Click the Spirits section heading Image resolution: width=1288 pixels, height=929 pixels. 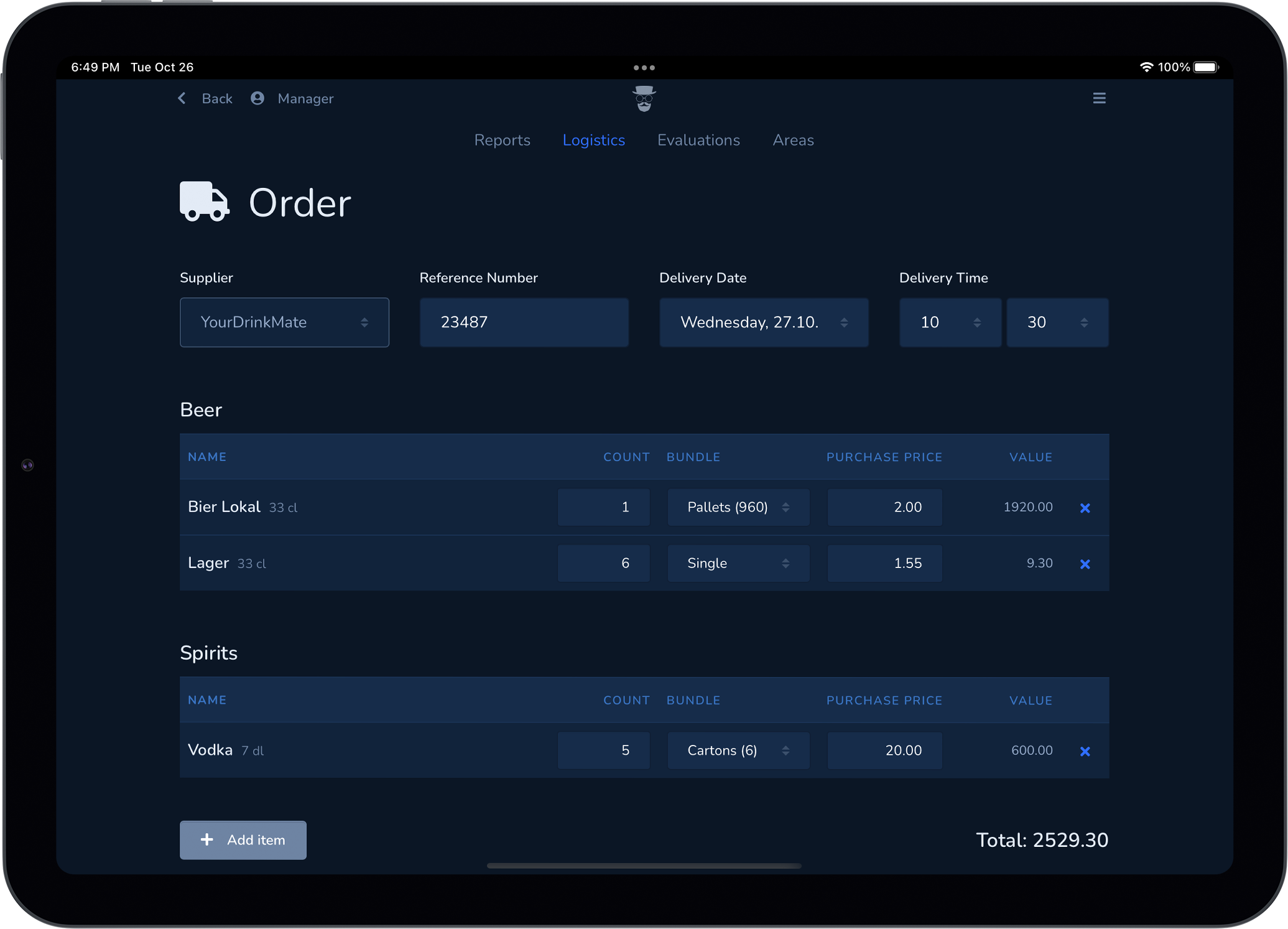[208, 653]
